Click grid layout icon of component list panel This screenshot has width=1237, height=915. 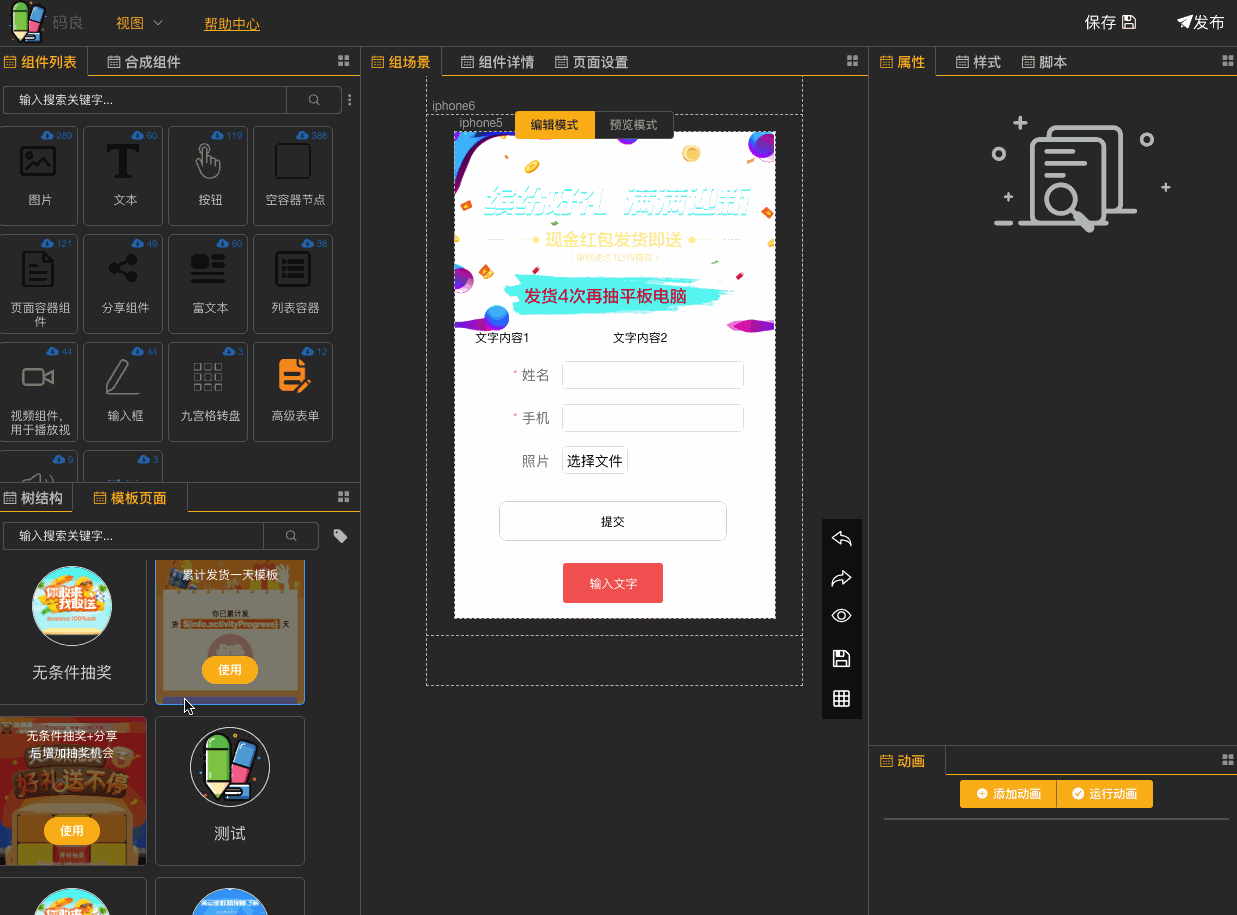(344, 61)
